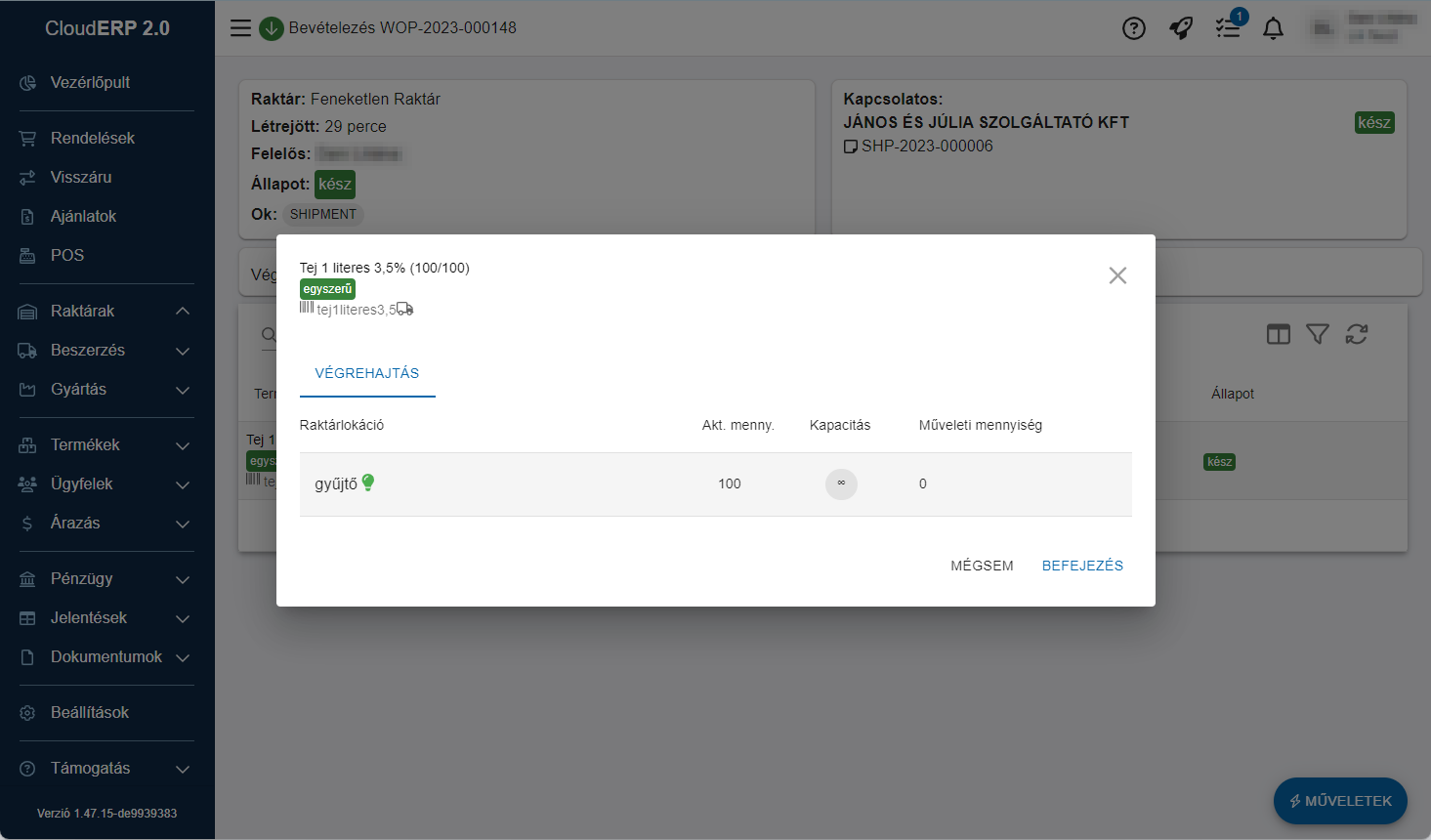
Task: Open the notifications bell
Action: tap(1273, 28)
